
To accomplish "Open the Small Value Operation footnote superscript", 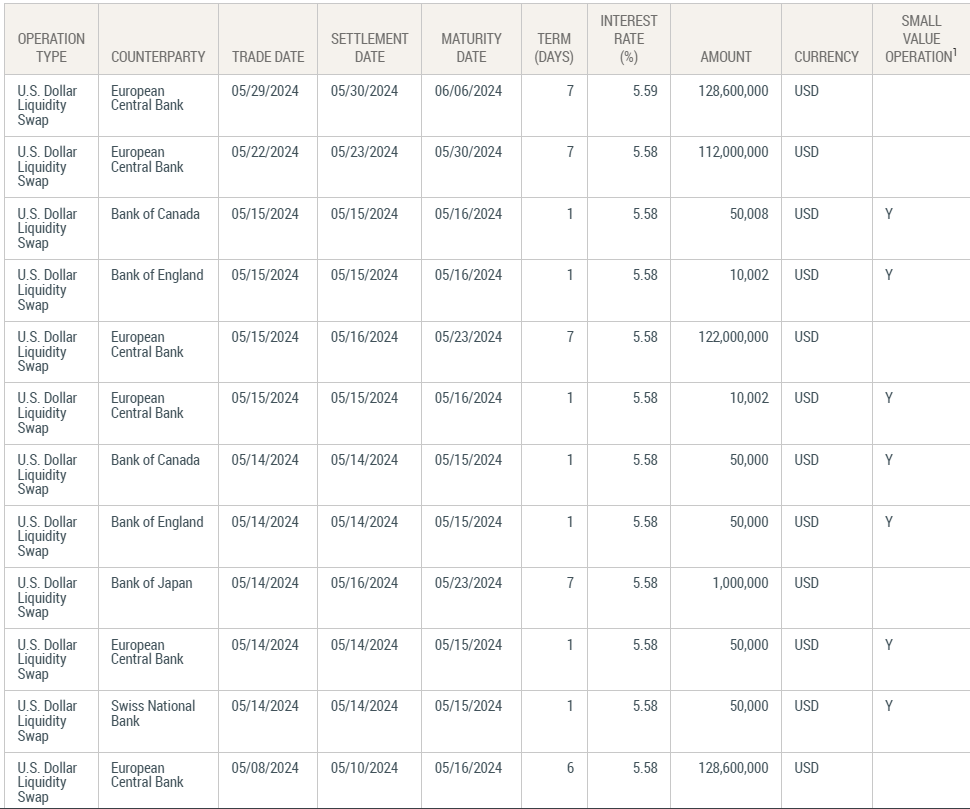I will pyautogui.click(x=955, y=52).
